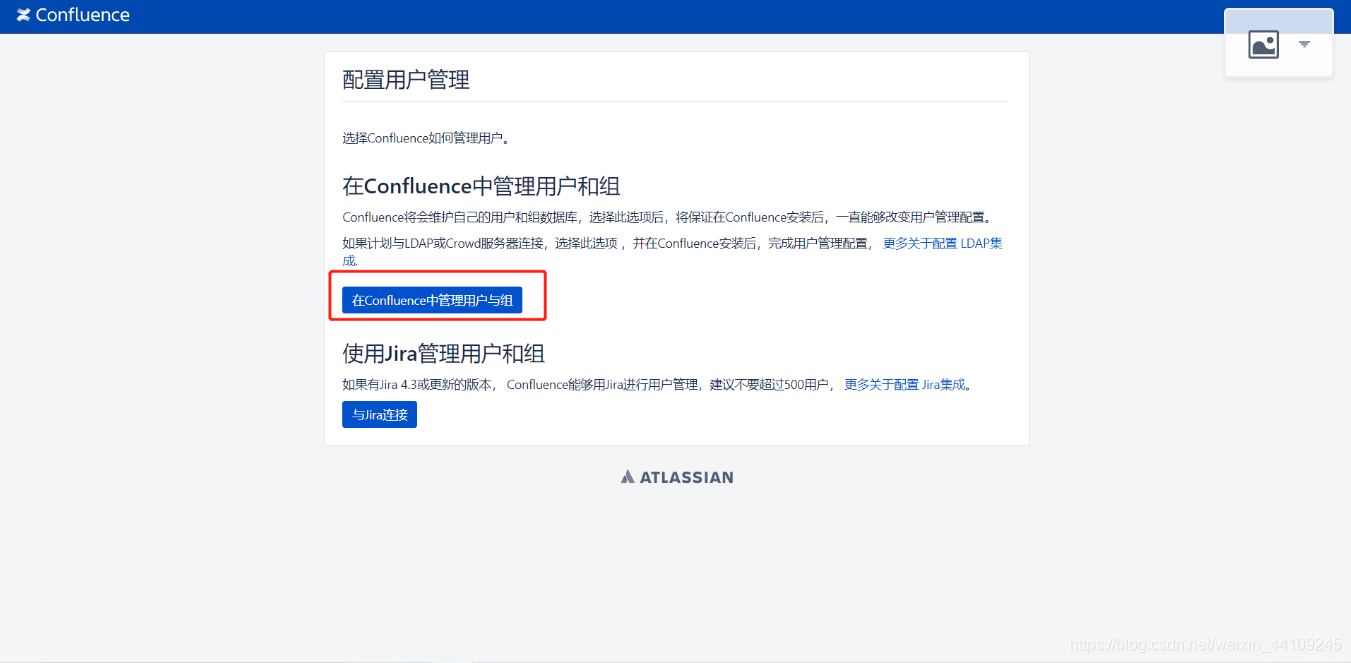Click the 使用Jira管理用户和组 heading

(x=443, y=353)
